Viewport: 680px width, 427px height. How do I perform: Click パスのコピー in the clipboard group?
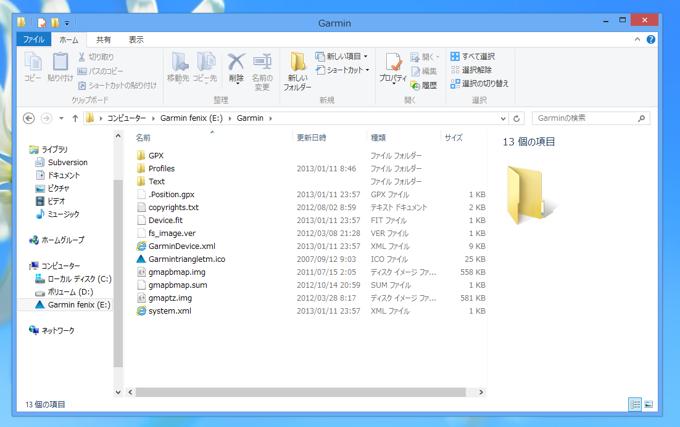101,71
